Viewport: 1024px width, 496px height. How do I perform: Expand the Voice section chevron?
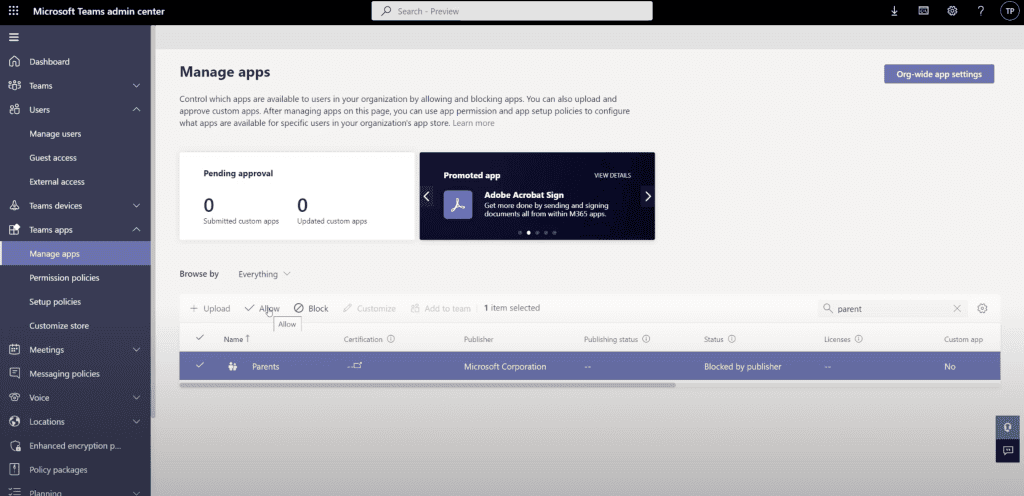[x=136, y=397]
